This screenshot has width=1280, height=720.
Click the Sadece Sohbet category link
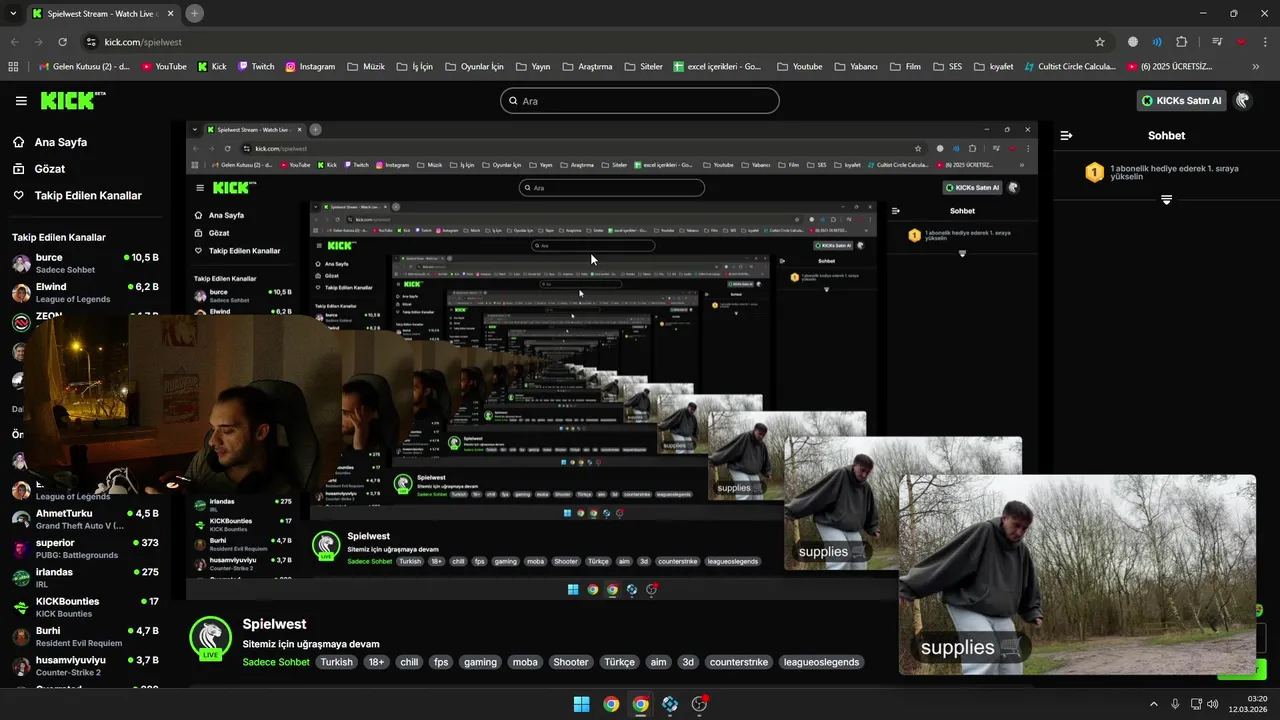point(276,662)
